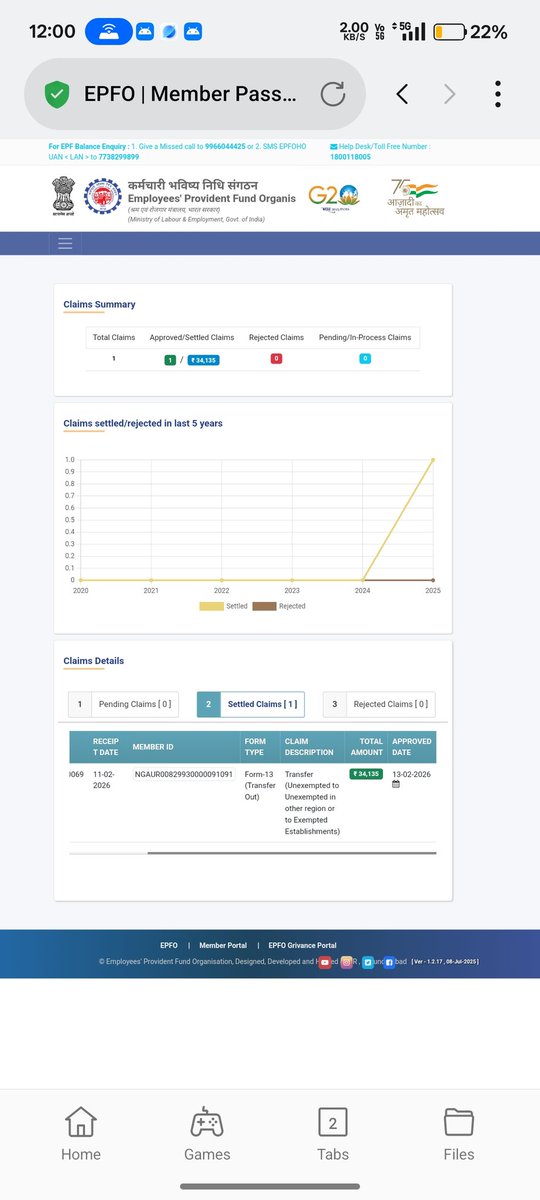The image size is (540, 1200).
Task: Toggle Rejected series in chart legend
Action: (279, 606)
